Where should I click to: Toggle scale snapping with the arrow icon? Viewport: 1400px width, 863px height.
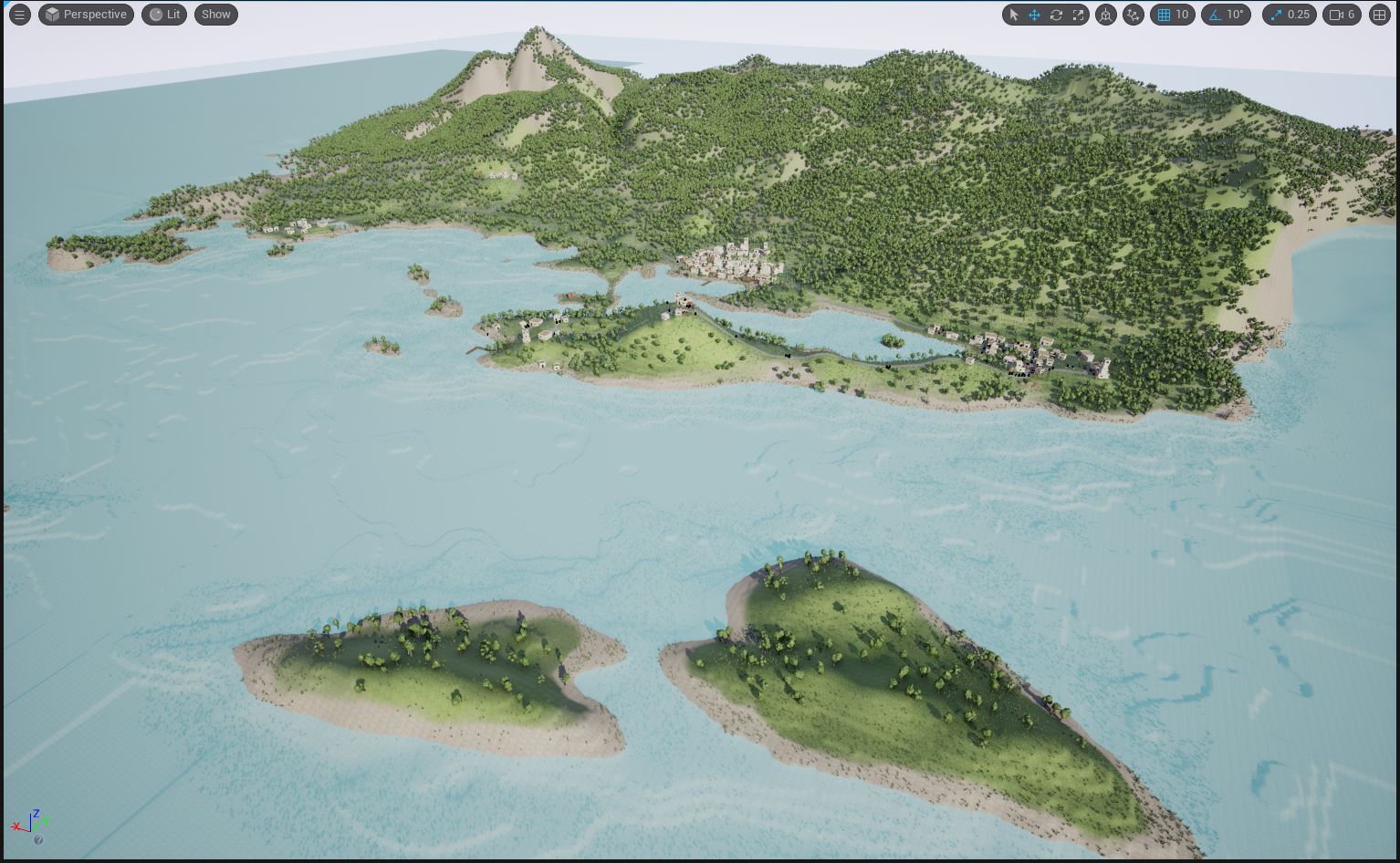[1276, 15]
